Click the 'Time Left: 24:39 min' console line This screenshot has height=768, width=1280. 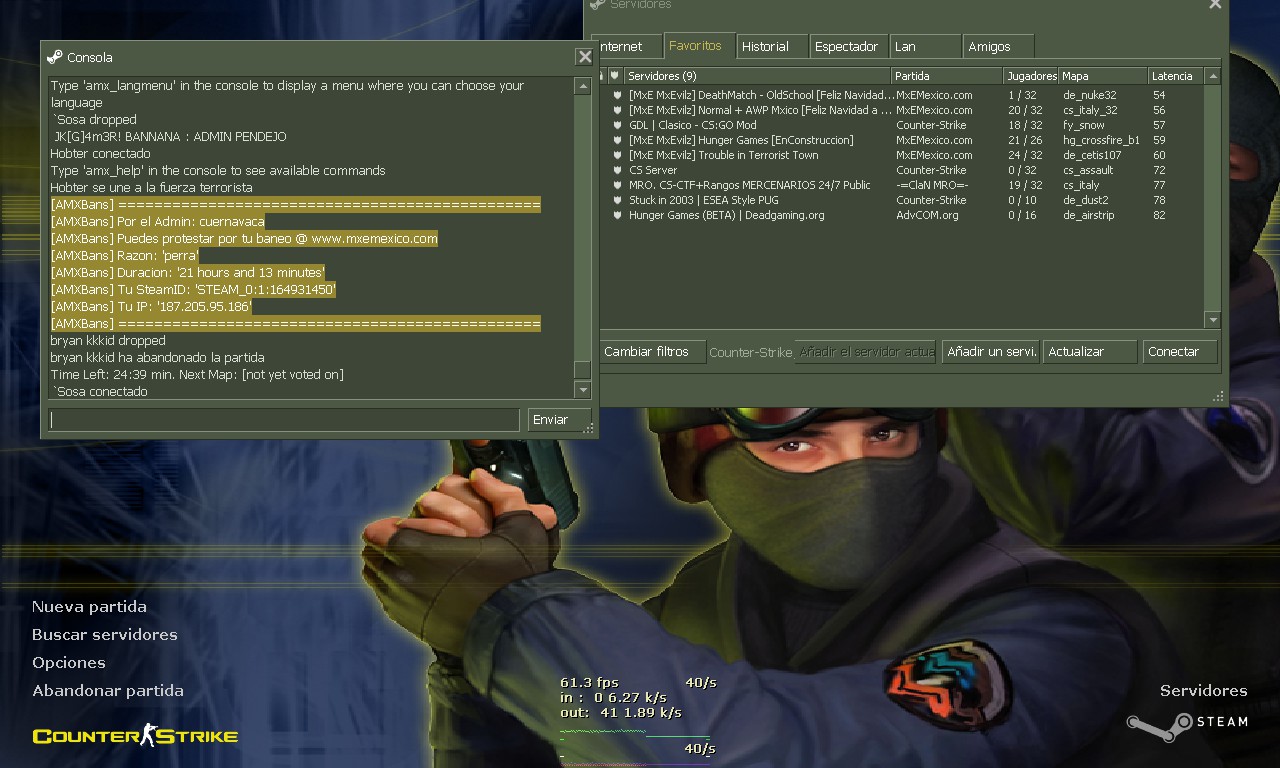197,375
